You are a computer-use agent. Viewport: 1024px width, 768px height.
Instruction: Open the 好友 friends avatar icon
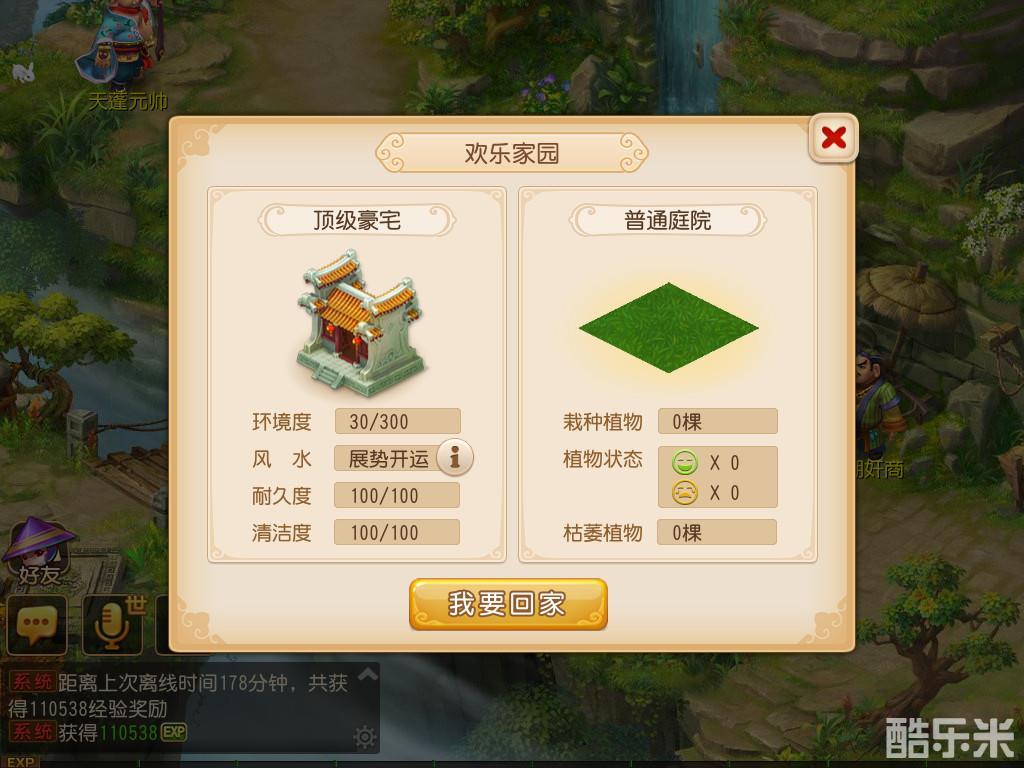coord(39,552)
